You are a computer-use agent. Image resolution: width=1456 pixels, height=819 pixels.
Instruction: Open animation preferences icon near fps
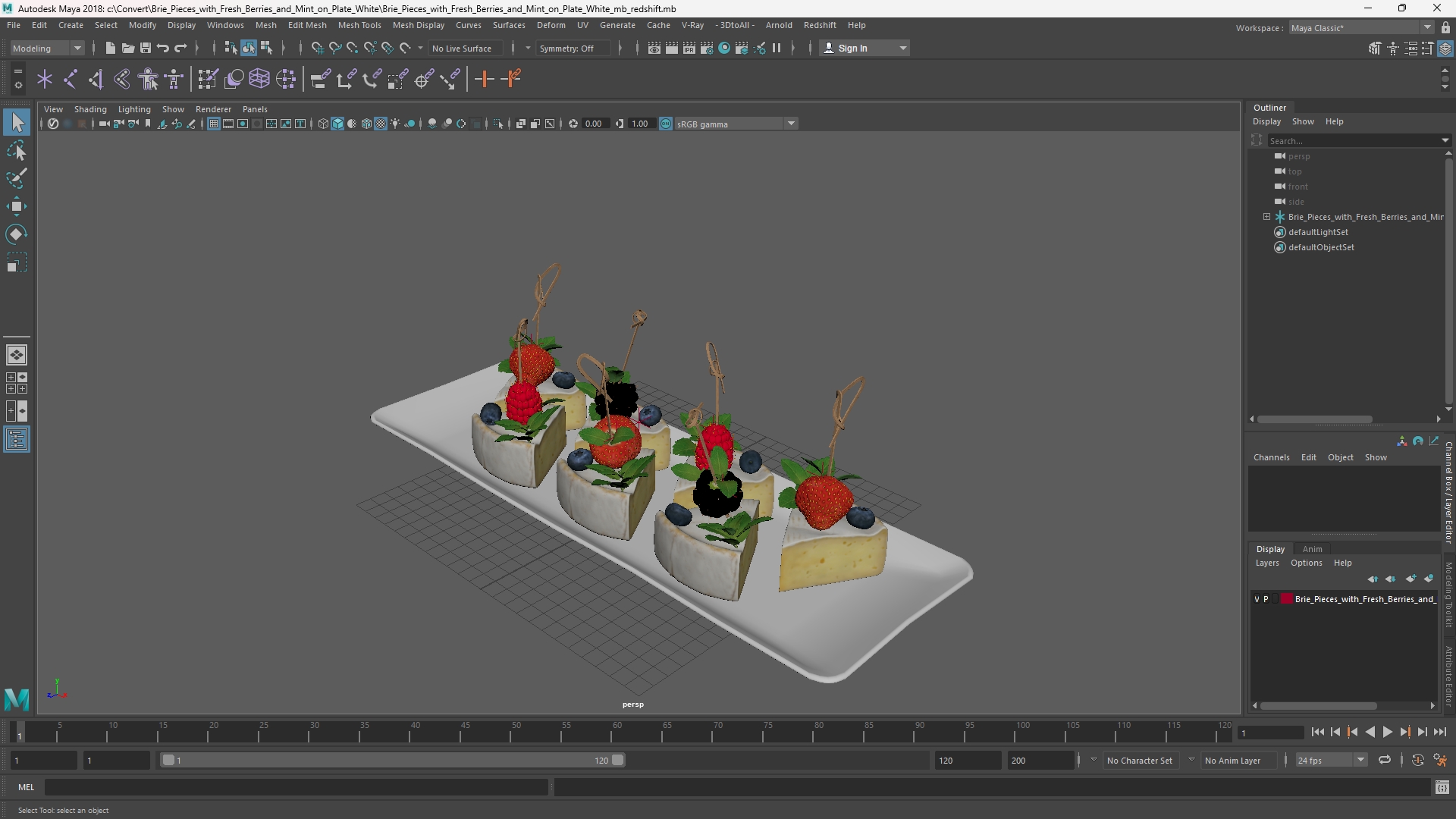1440,760
